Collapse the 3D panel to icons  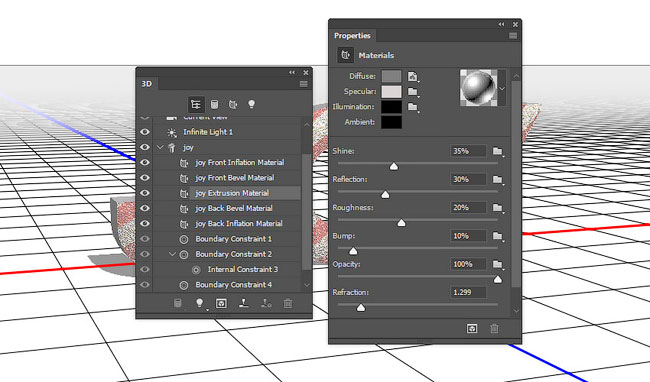point(292,72)
